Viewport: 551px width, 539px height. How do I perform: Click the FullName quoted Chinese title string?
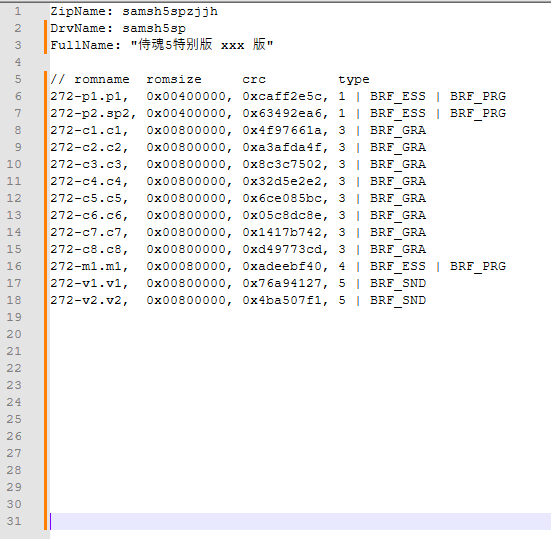202,45
